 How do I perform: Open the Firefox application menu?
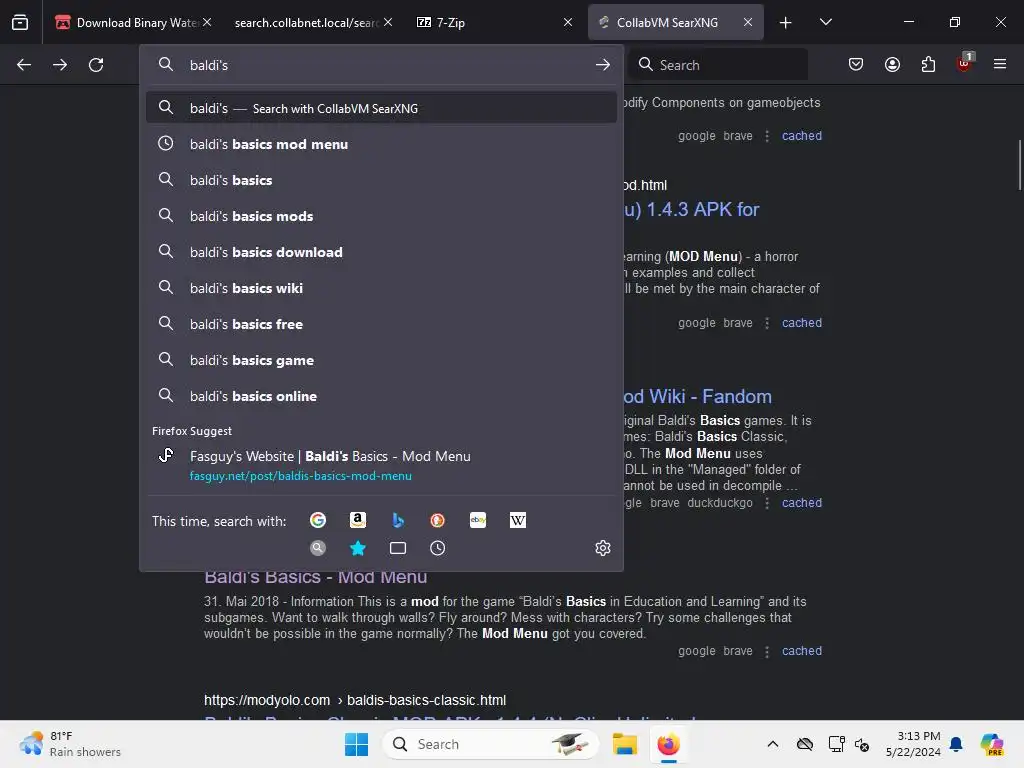click(x=1000, y=64)
